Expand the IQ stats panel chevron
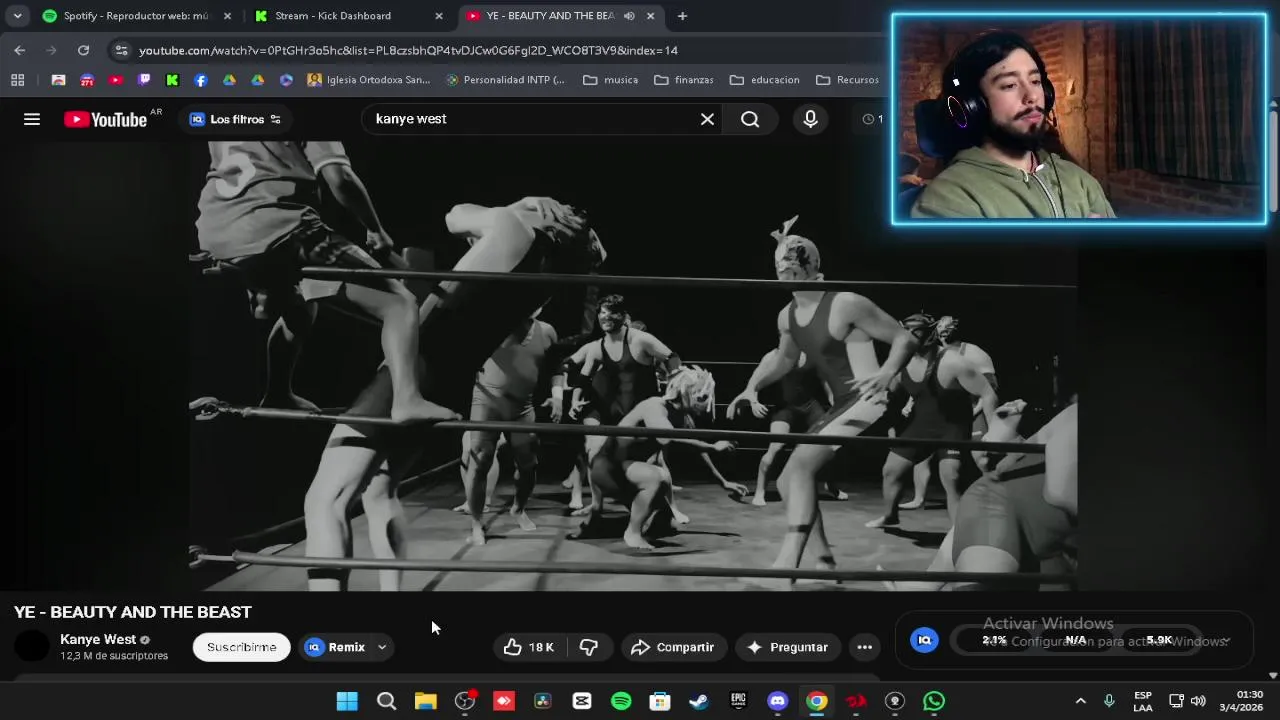This screenshot has height=720, width=1280. tap(1227, 641)
